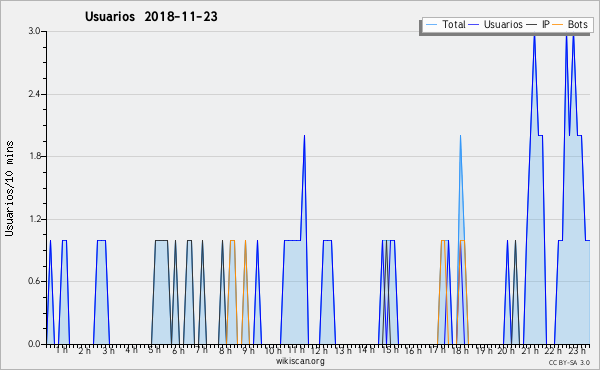Click the peak of 2 users near 11 h
Screen dimensions: 600x370
304,135
